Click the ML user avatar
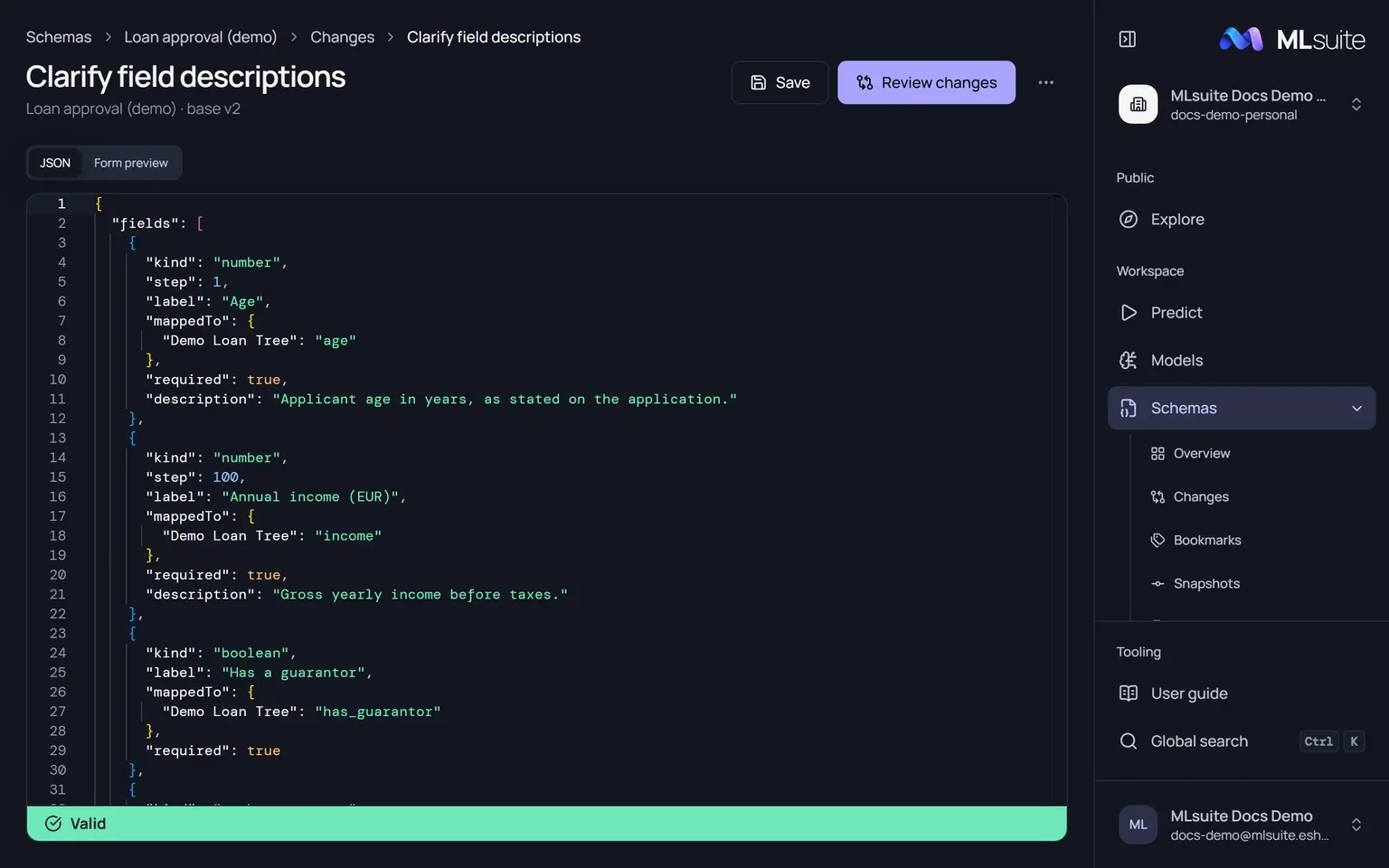1389x868 pixels. (x=1138, y=825)
